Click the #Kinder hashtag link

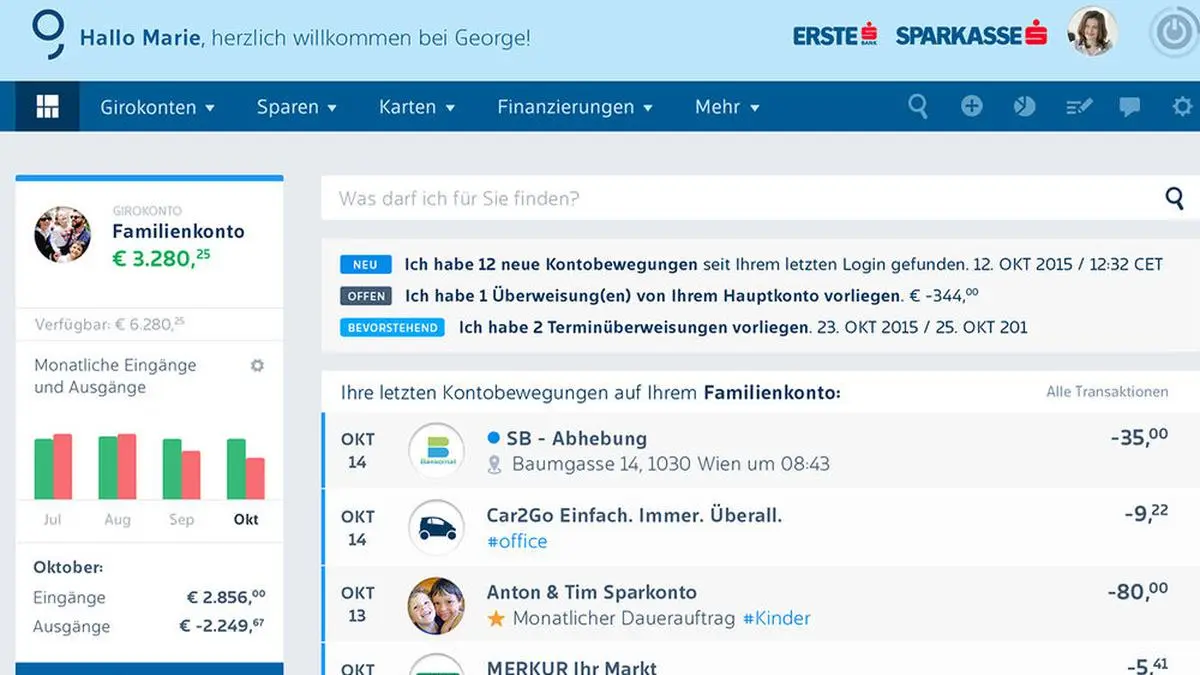(776, 618)
